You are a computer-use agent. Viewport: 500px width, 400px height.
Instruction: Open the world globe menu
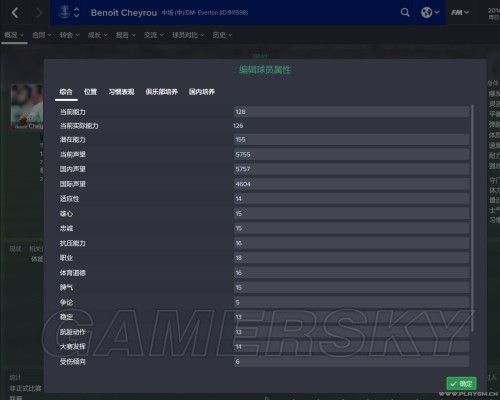click(x=430, y=13)
